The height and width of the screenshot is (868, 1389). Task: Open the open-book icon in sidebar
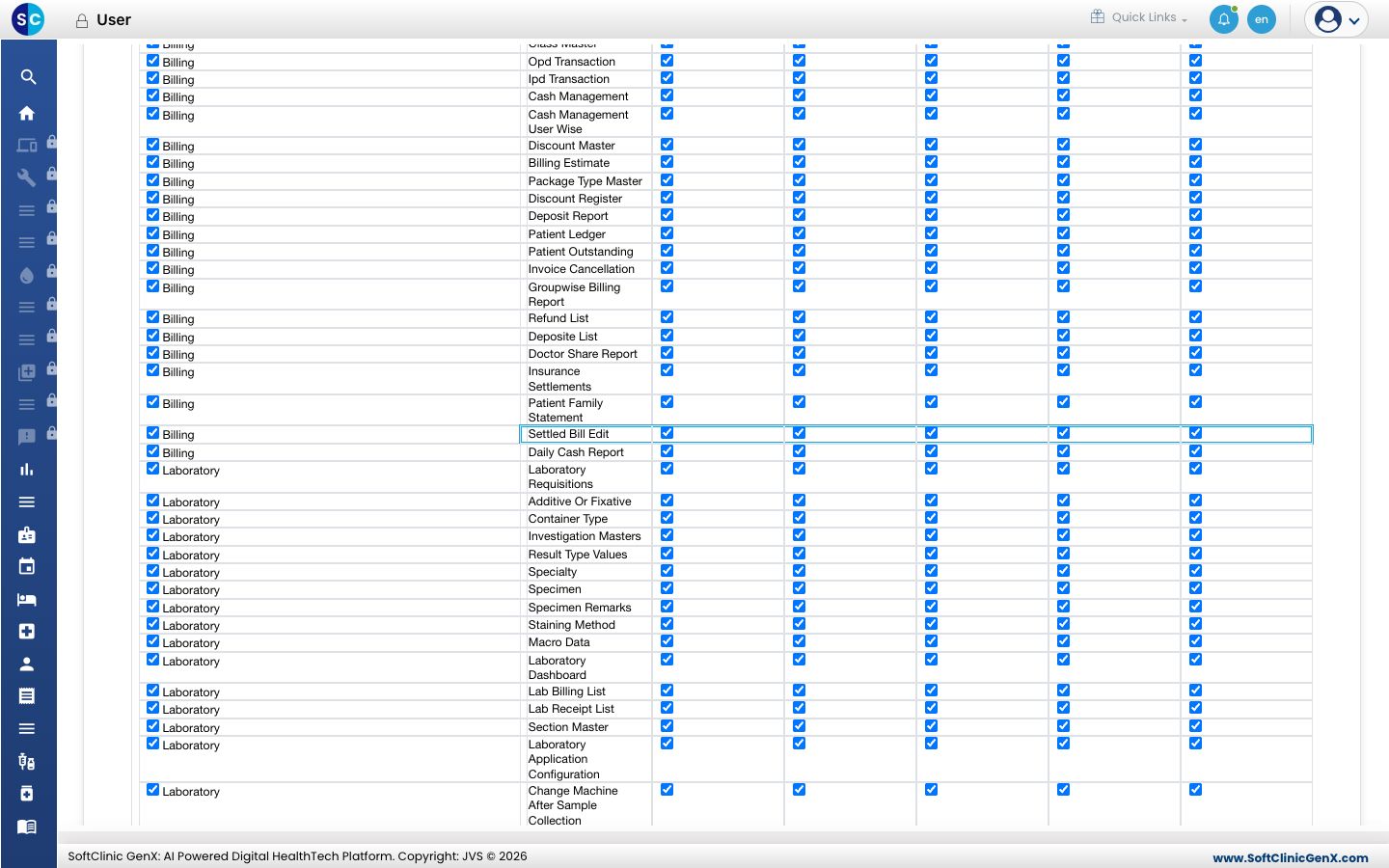click(27, 827)
